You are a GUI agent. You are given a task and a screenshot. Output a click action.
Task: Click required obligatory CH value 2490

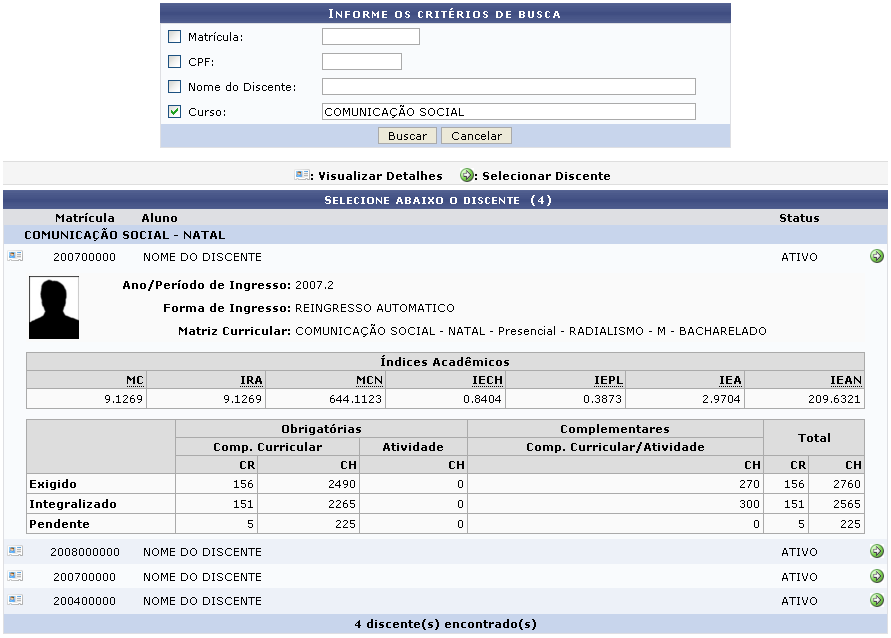[342, 484]
